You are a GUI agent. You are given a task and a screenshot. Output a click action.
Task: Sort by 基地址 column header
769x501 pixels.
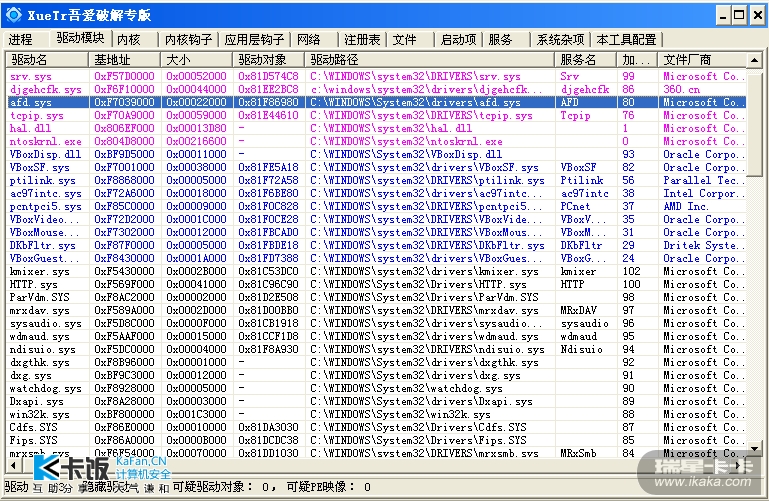125,60
